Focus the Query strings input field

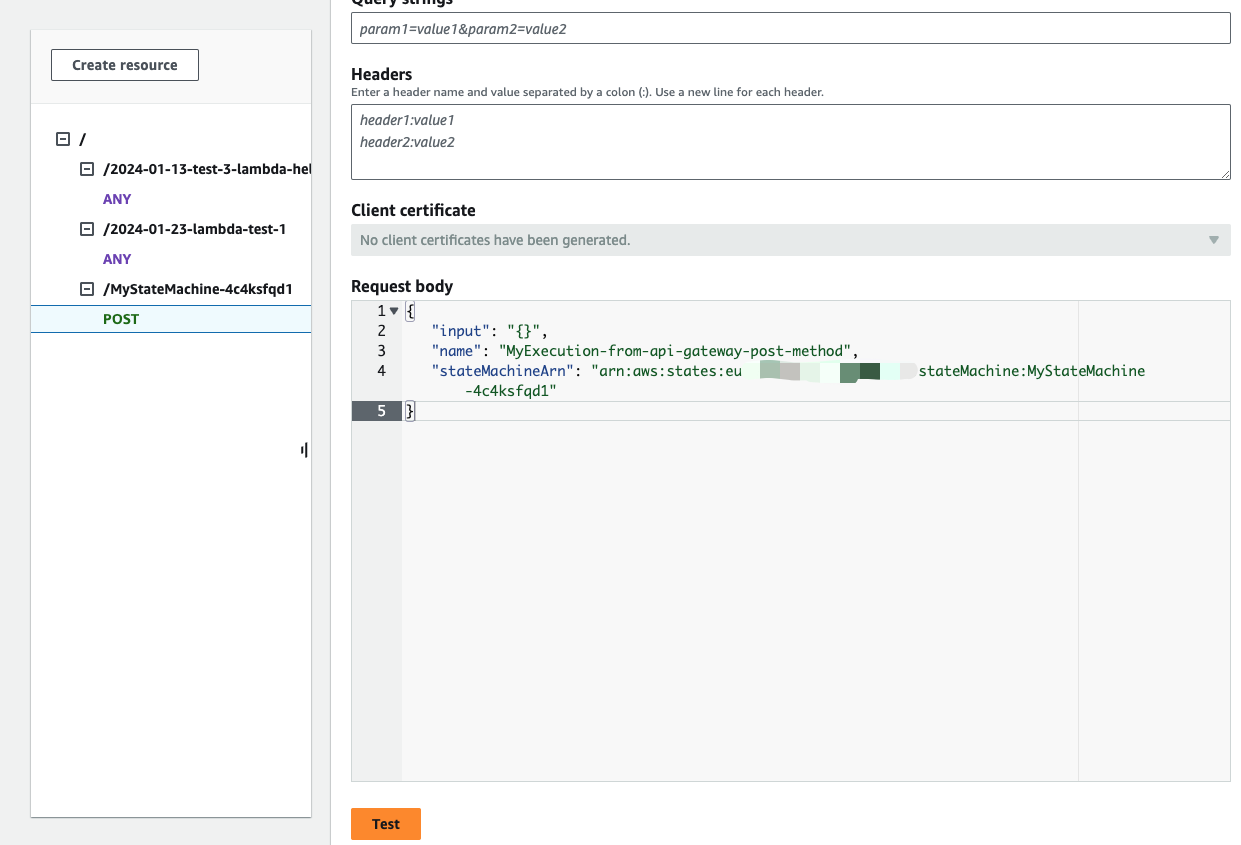point(791,28)
